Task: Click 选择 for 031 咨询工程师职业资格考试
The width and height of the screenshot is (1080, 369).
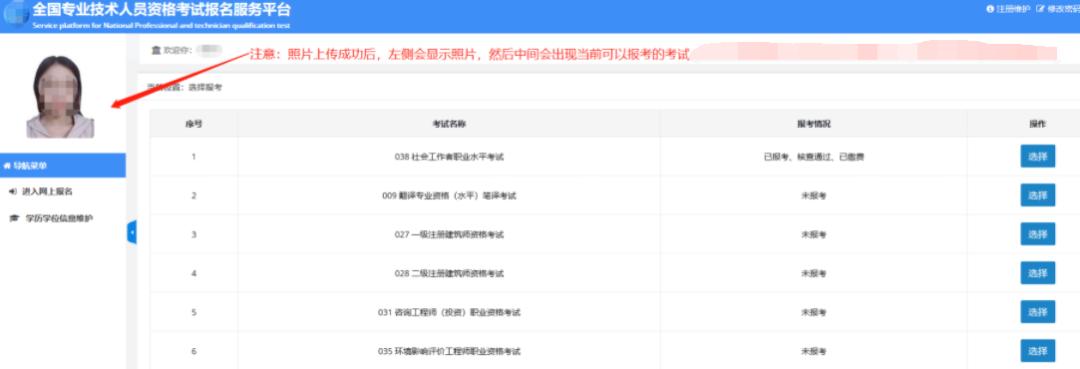Action: pyautogui.click(x=1037, y=312)
